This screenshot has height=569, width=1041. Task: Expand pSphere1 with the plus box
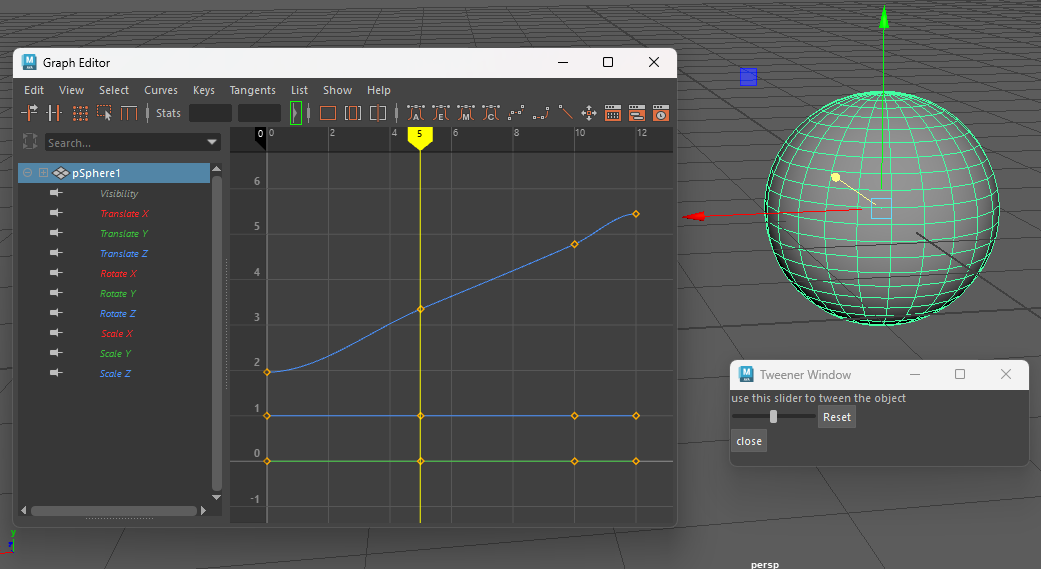(x=43, y=173)
